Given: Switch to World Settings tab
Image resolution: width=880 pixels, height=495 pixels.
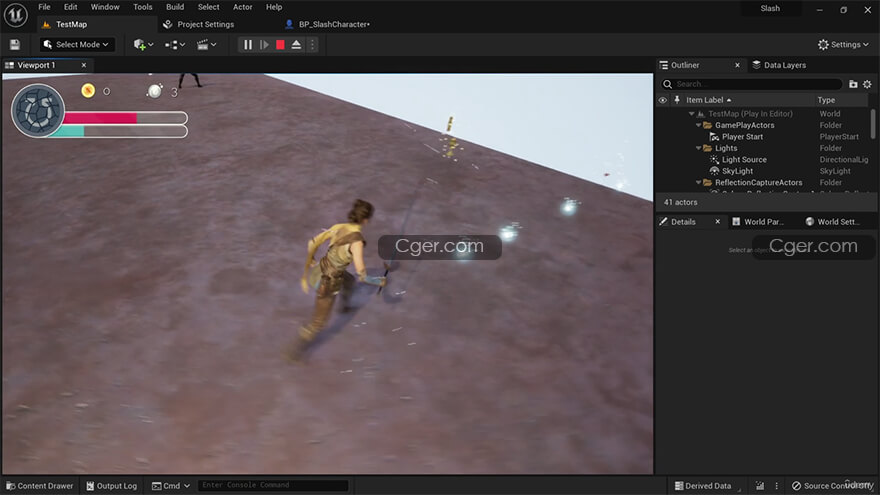Looking at the screenshot, I should pyautogui.click(x=833, y=222).
